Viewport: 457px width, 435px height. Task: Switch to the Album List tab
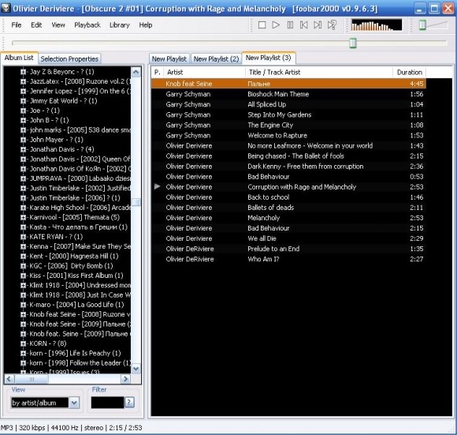coord(19,58)
